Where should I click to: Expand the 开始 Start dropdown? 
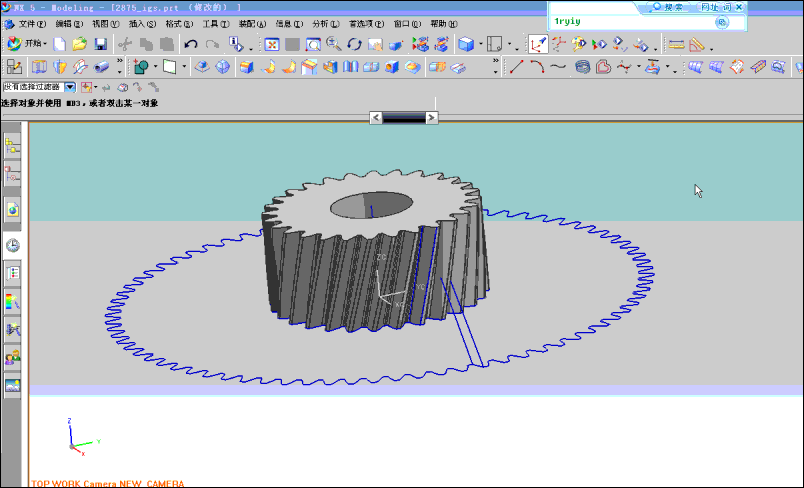coord(45,44)
